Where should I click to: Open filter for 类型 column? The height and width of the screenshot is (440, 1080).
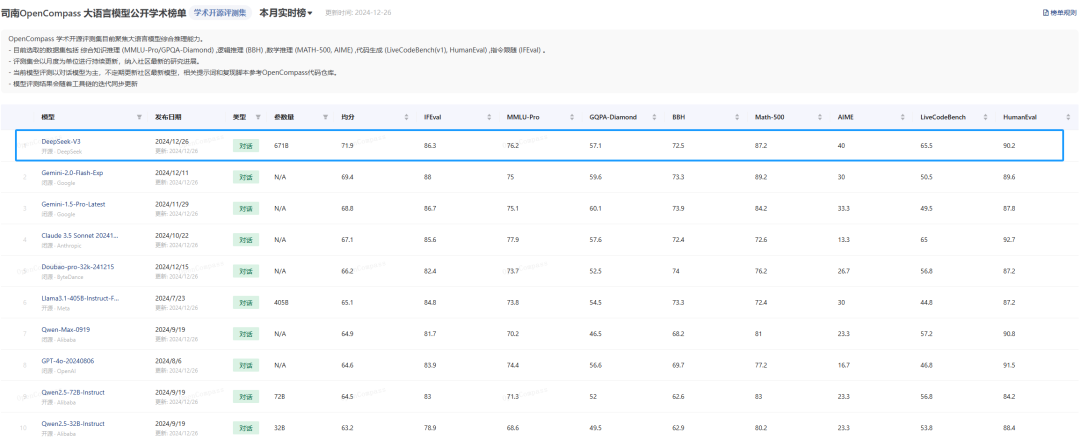click(258, 117)
